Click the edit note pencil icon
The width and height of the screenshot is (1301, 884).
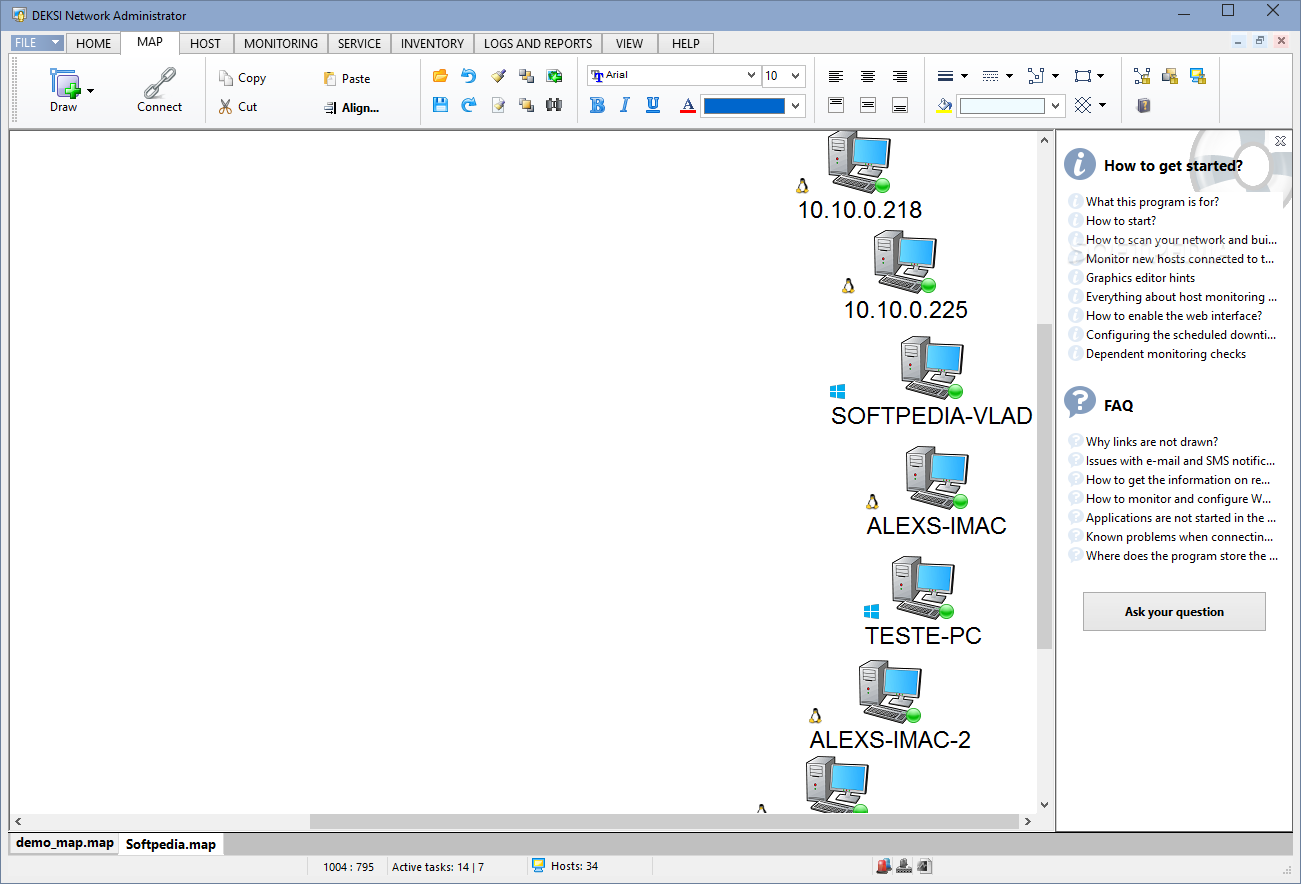tap(498, 105)
